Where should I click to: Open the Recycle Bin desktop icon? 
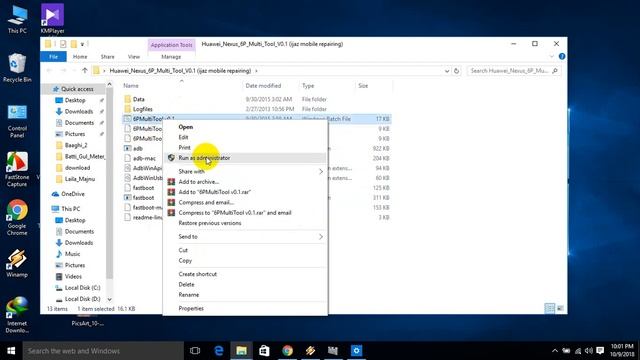click(x=17, y=68)
